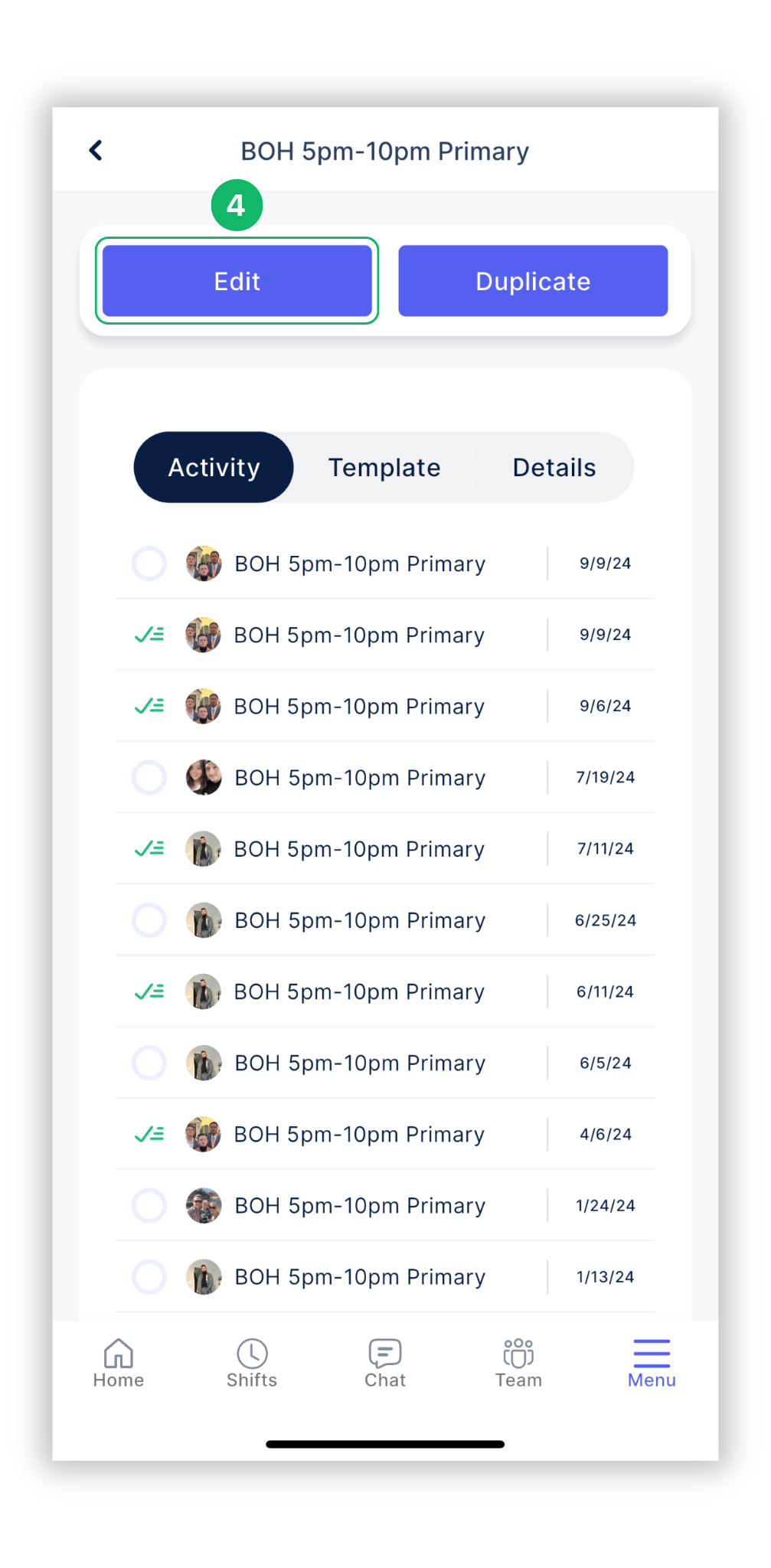This screenshot has width=771, height=1568.
Task: Select the empty circle next to the 9/9/24 entry
Action: tap(150, 563)
